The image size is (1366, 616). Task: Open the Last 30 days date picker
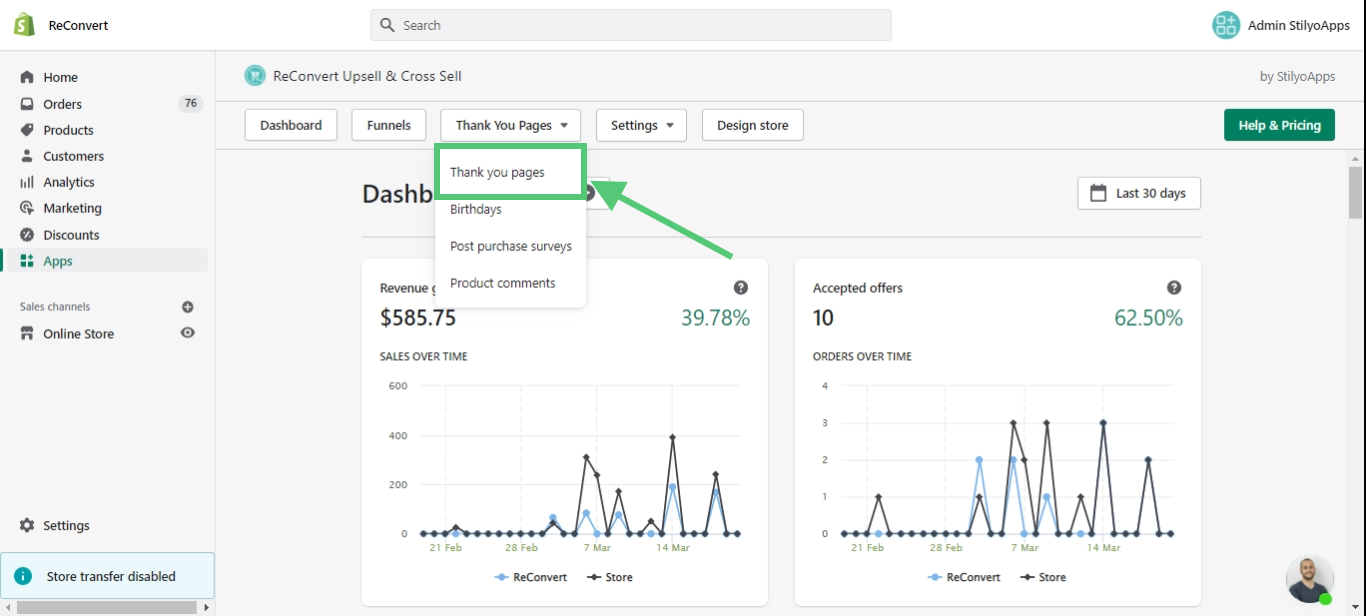pos(1138,193)
